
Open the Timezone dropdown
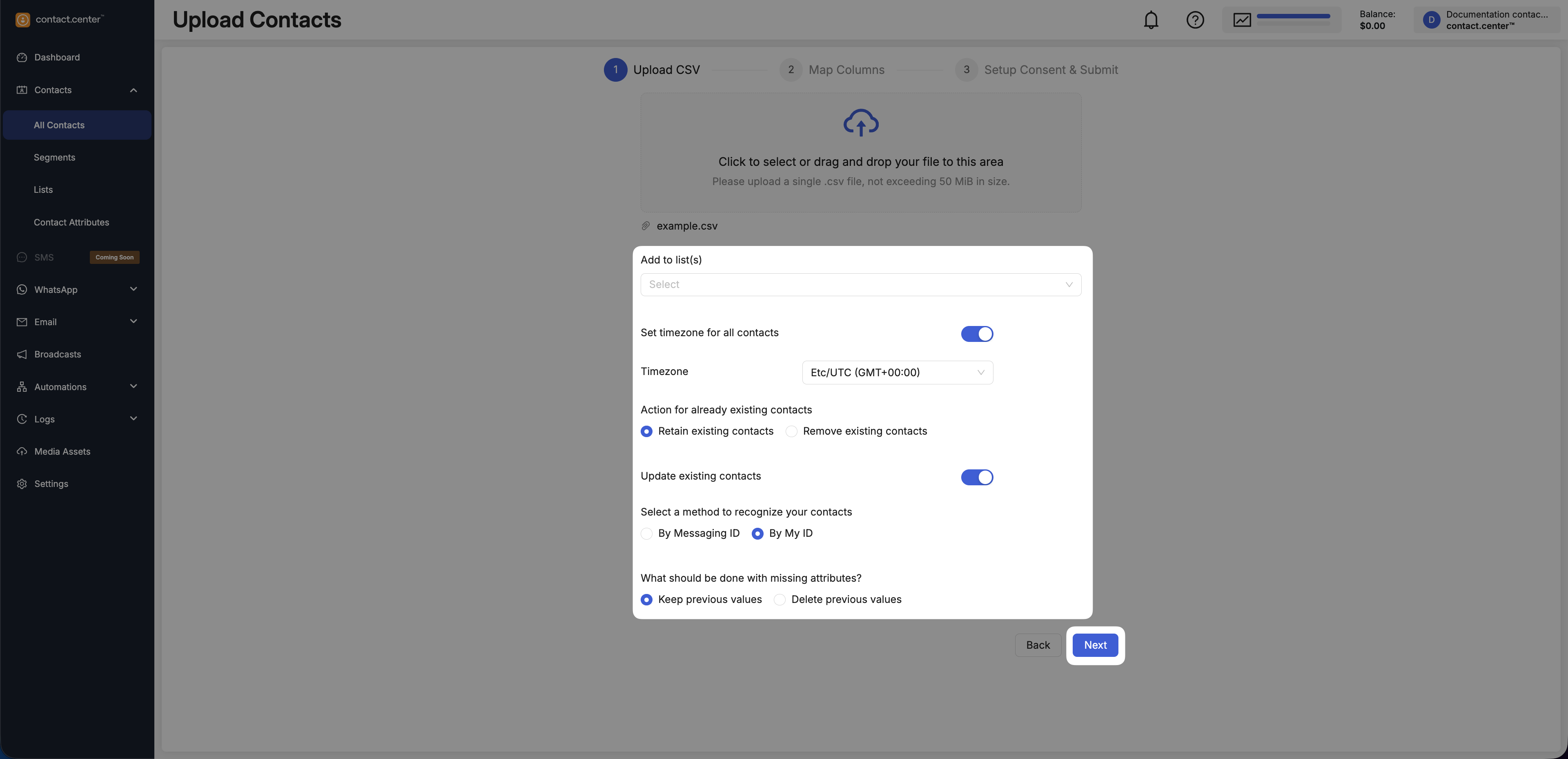point(897,372)
